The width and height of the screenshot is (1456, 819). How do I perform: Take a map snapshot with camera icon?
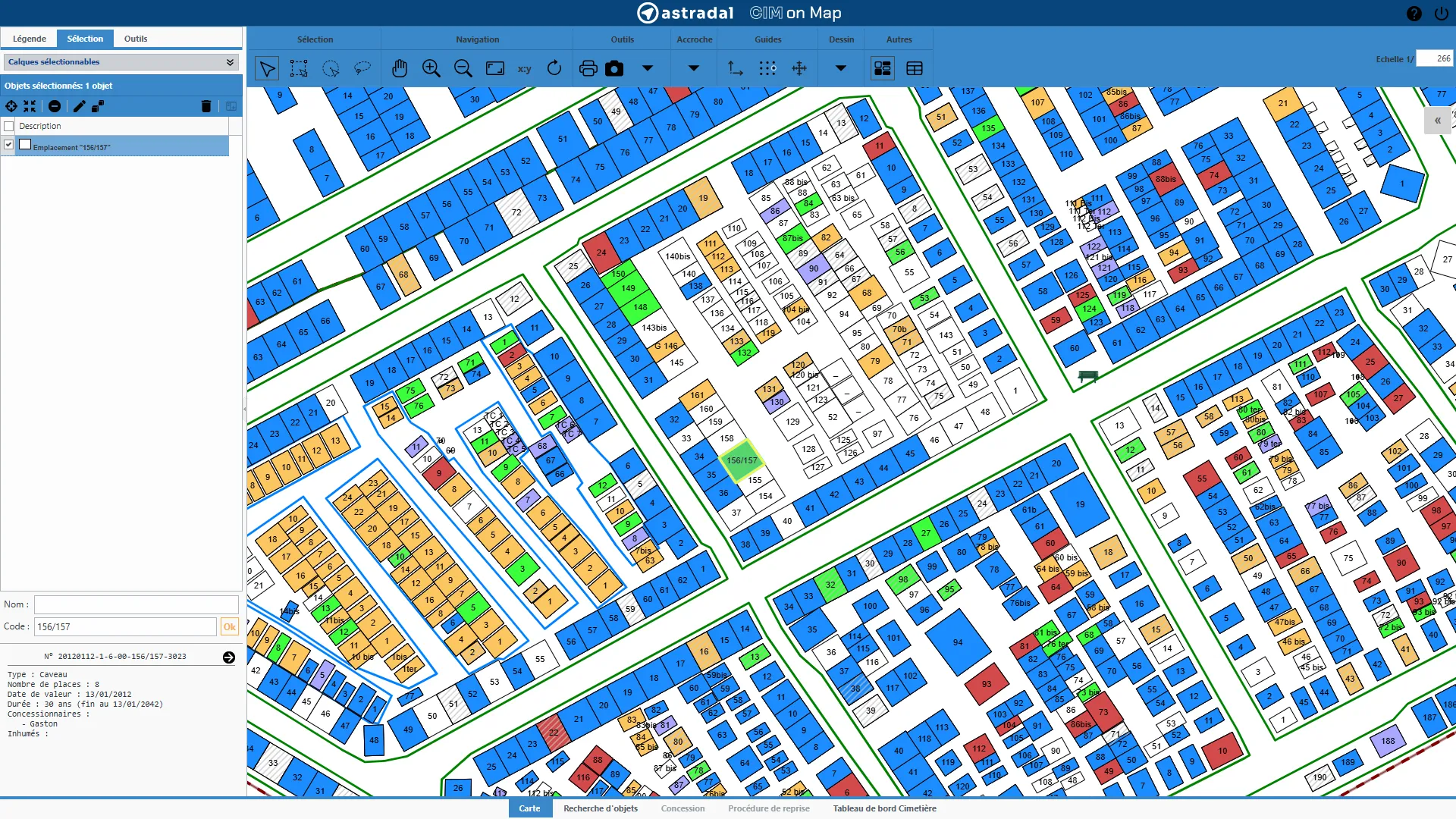coord(614,69)
